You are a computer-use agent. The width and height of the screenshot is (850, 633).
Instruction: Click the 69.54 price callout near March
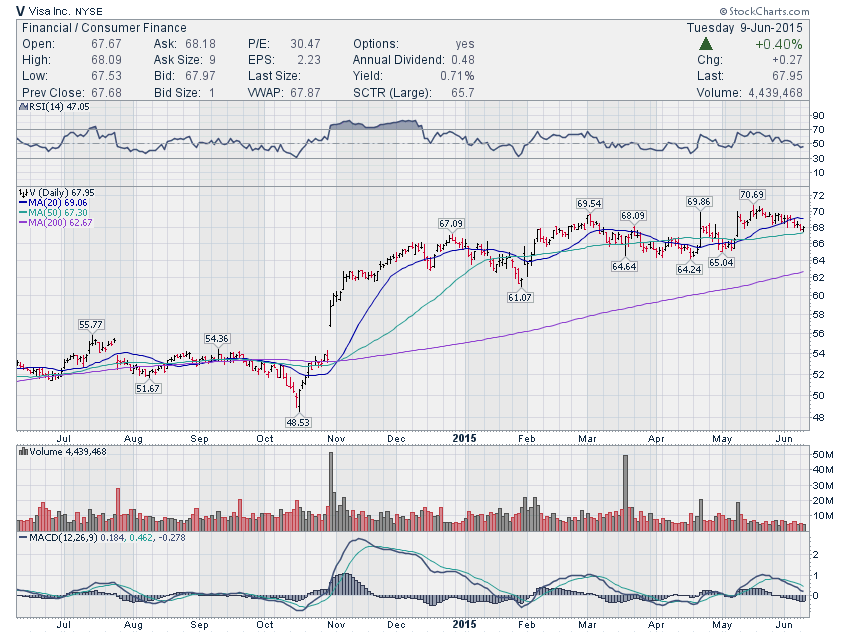coord(589,203)
